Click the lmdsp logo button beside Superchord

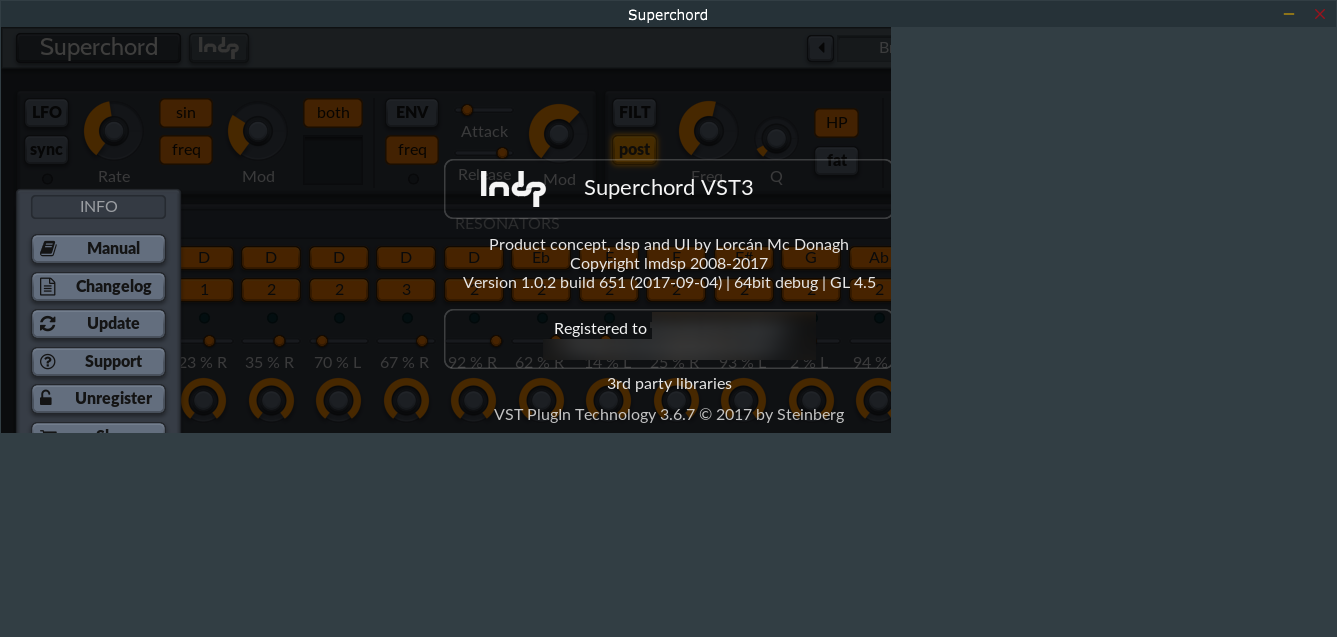coord(219,47)
